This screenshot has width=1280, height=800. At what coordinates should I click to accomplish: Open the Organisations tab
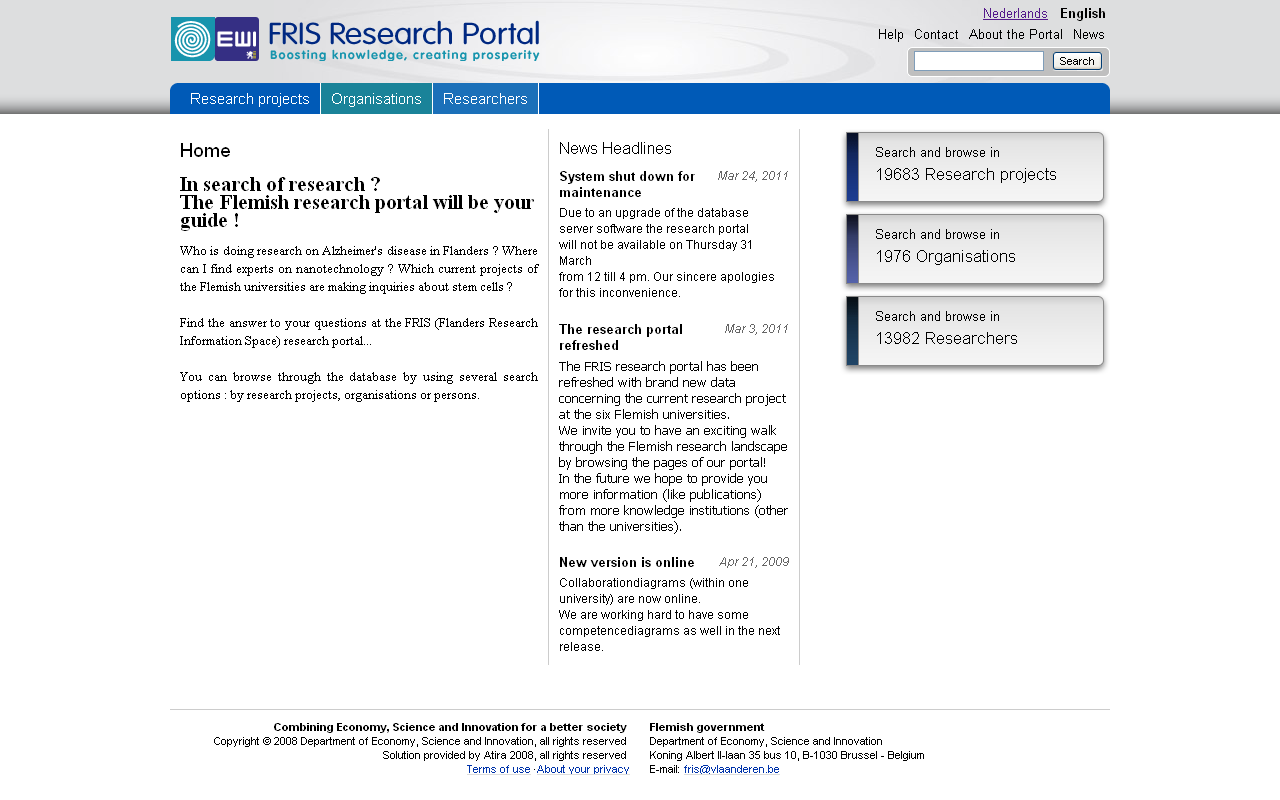[x=376, y=99]
